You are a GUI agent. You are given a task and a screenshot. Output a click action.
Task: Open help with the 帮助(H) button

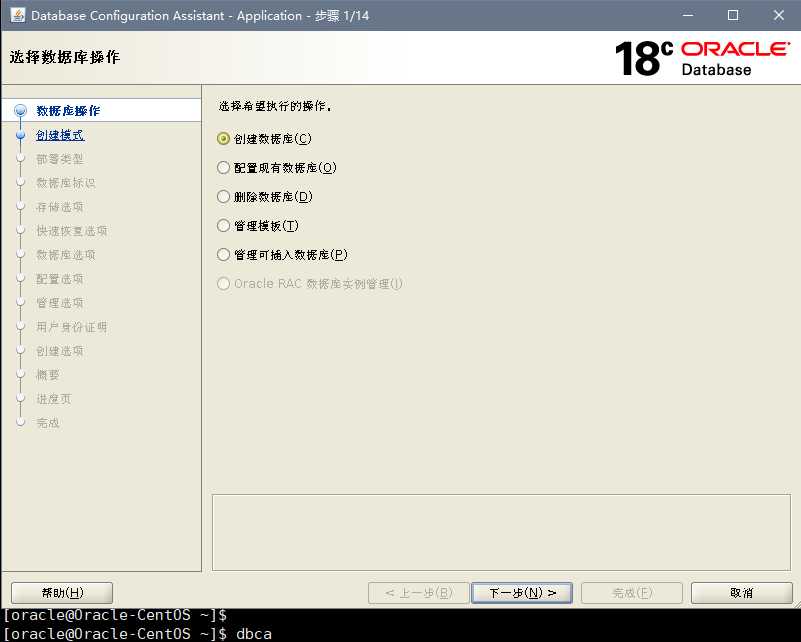pos(62,593)
